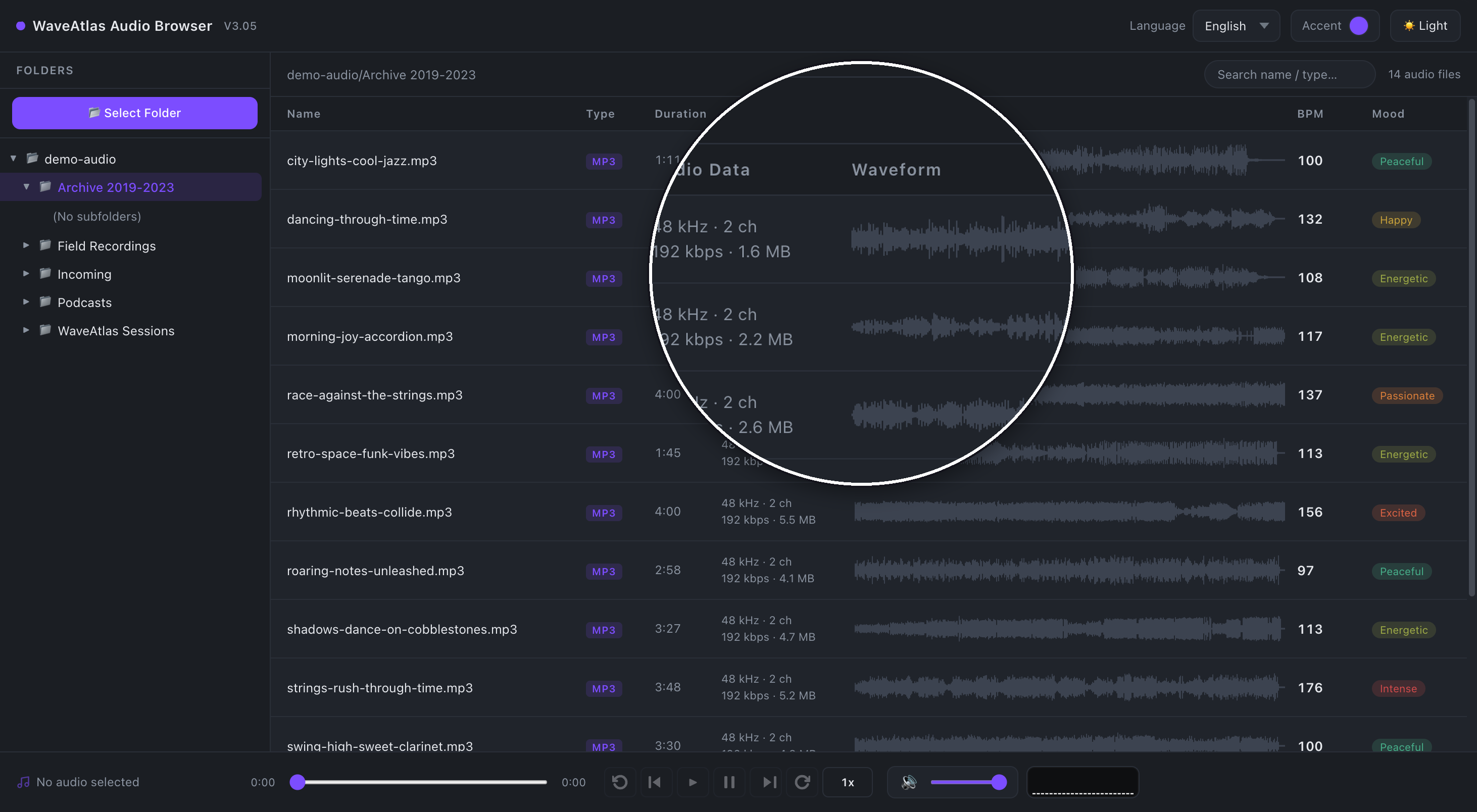This screenshot has width=1477, height=812.
Task: Pause playback with the pause icon
Action: tap(729, 782)
